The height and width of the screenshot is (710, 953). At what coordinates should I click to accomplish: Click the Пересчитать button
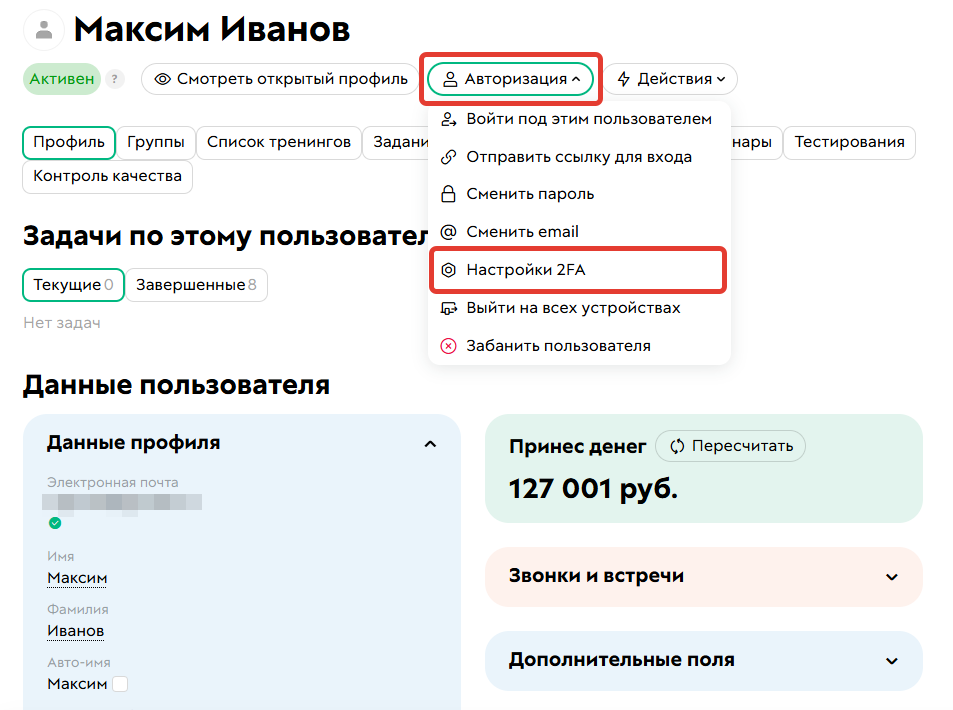(730, 446)
